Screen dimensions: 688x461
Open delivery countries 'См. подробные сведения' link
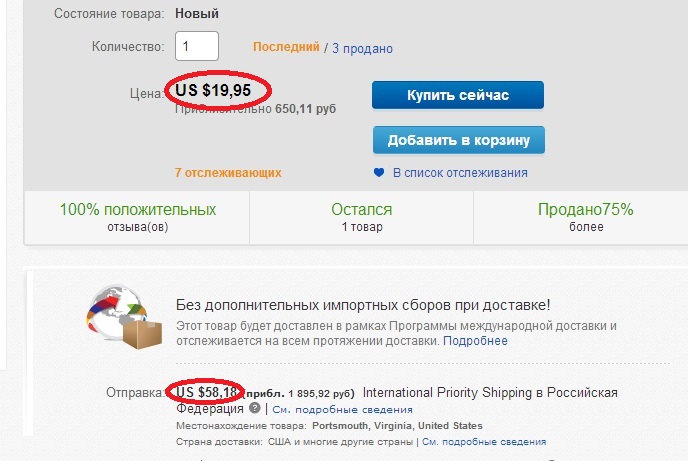[x=484, y=441]
